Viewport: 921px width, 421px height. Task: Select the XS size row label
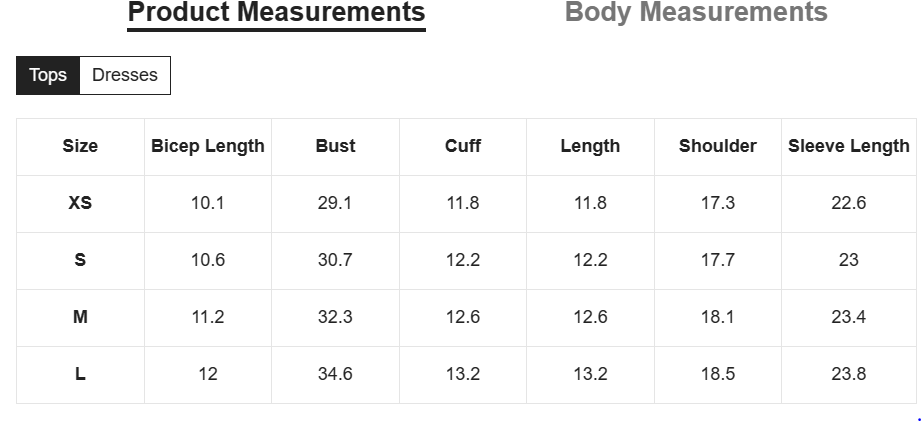(x=80, y=203)
